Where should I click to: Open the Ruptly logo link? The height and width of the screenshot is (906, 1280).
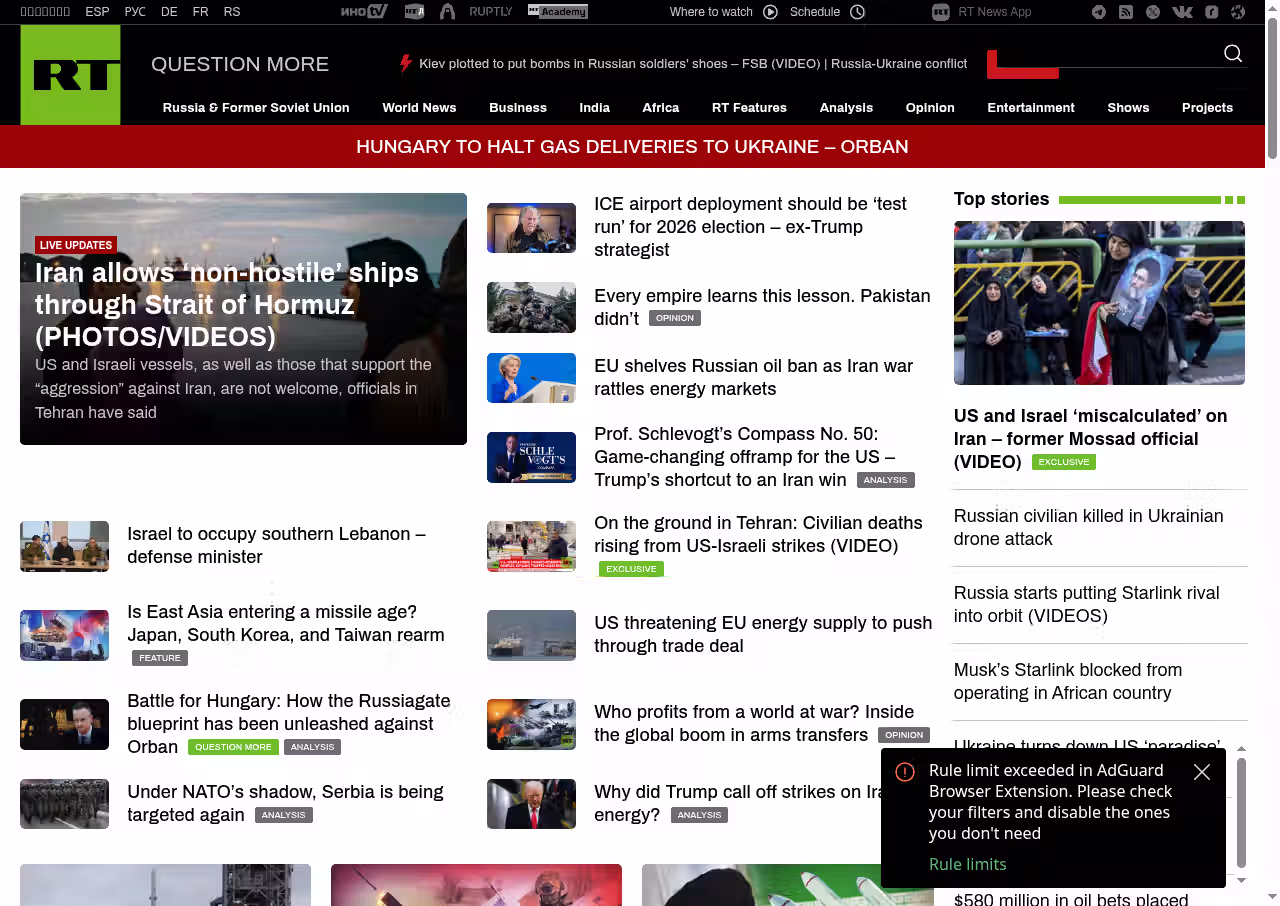coord(490,12)
